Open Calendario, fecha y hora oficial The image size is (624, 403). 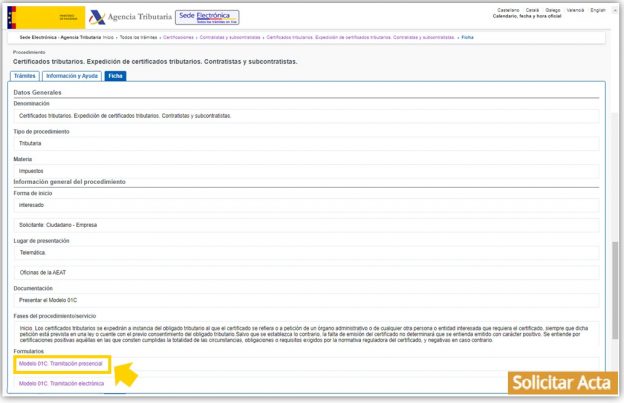pos(526,17)
